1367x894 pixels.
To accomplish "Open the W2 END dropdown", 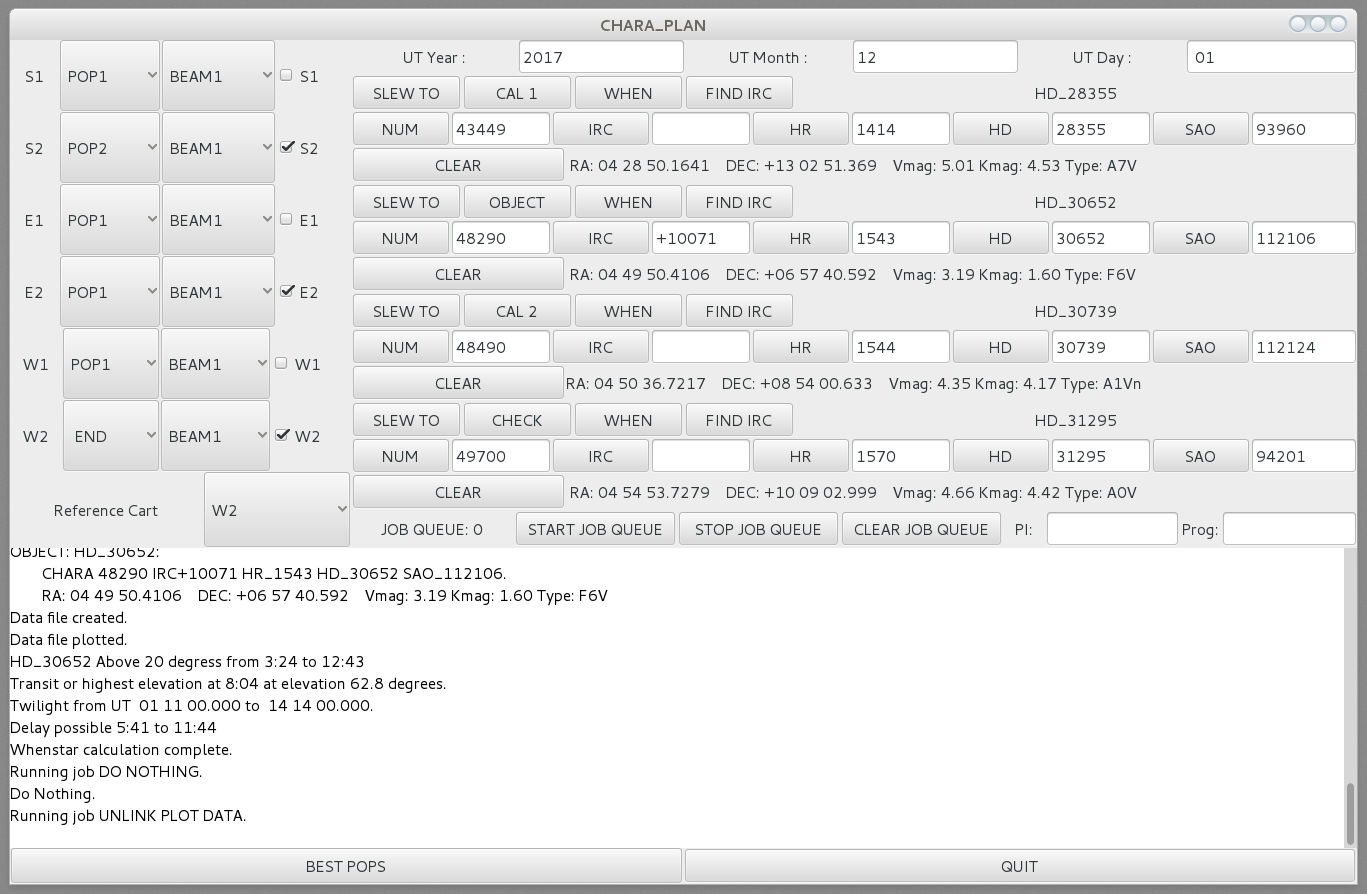I will [111, 436].
